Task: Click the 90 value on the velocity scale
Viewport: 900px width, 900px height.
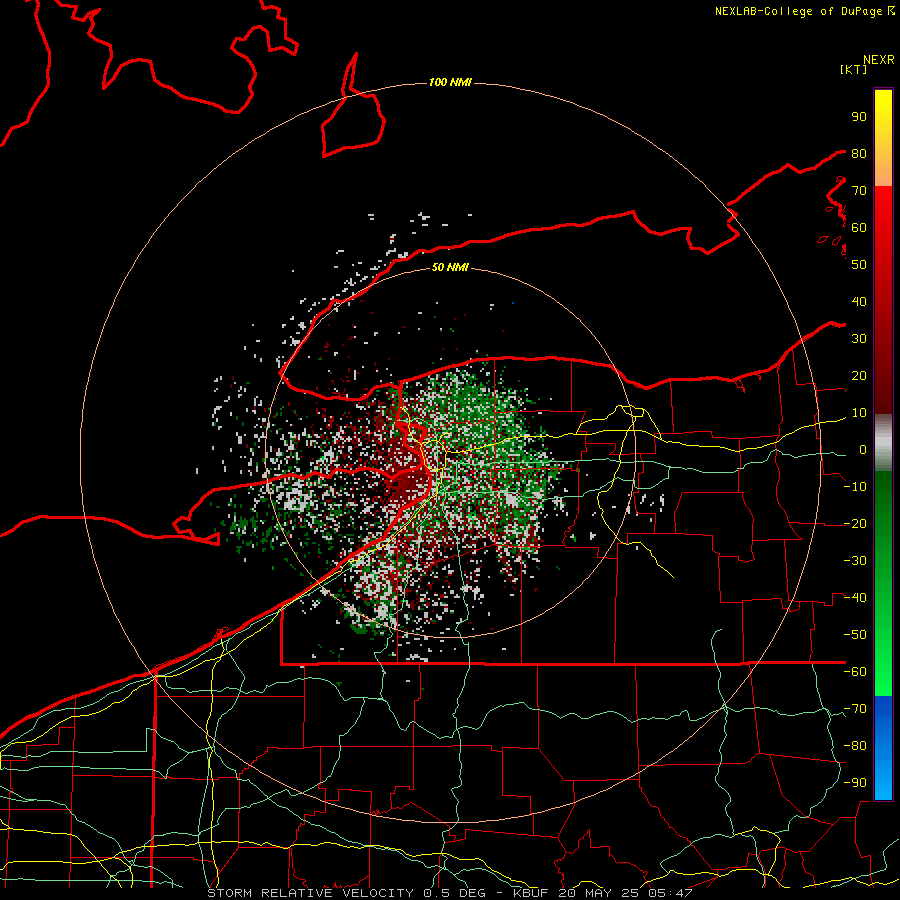Action: click(x=859, y=117)
